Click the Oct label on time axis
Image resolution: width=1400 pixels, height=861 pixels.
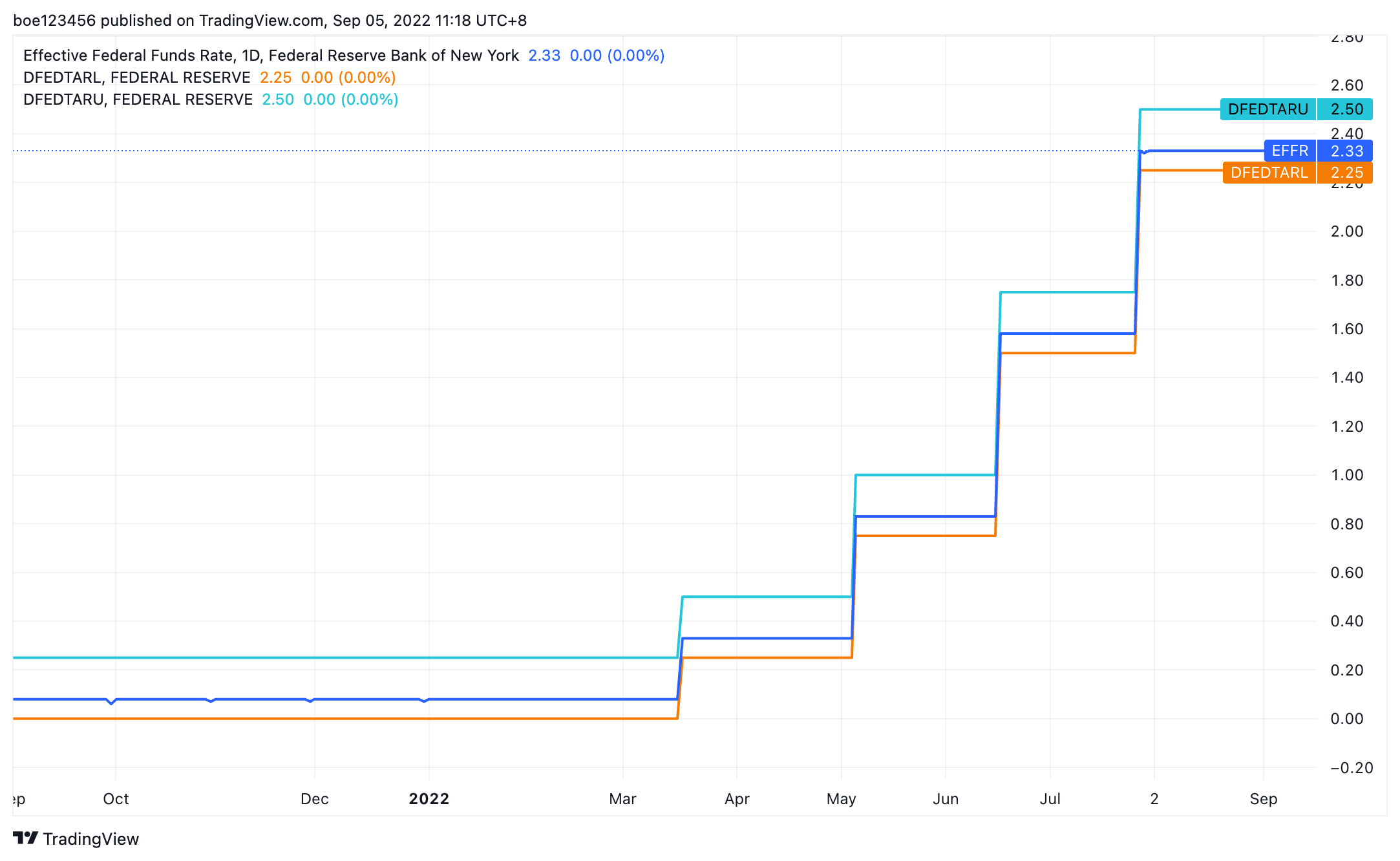coord(116,799)
